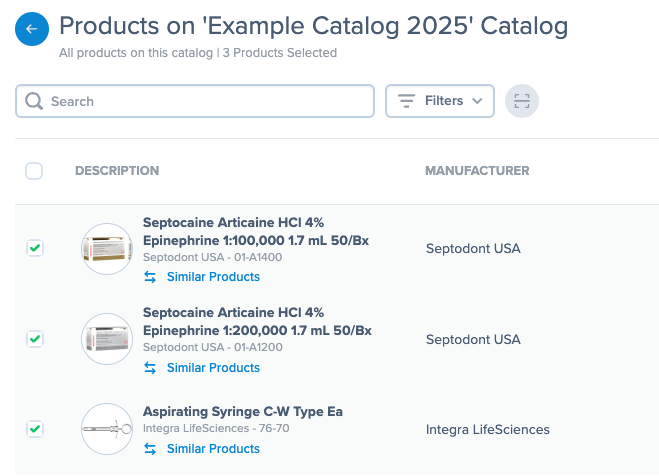Click Septocaine 1:100,000 product thumbnail

tap(107, 249)
